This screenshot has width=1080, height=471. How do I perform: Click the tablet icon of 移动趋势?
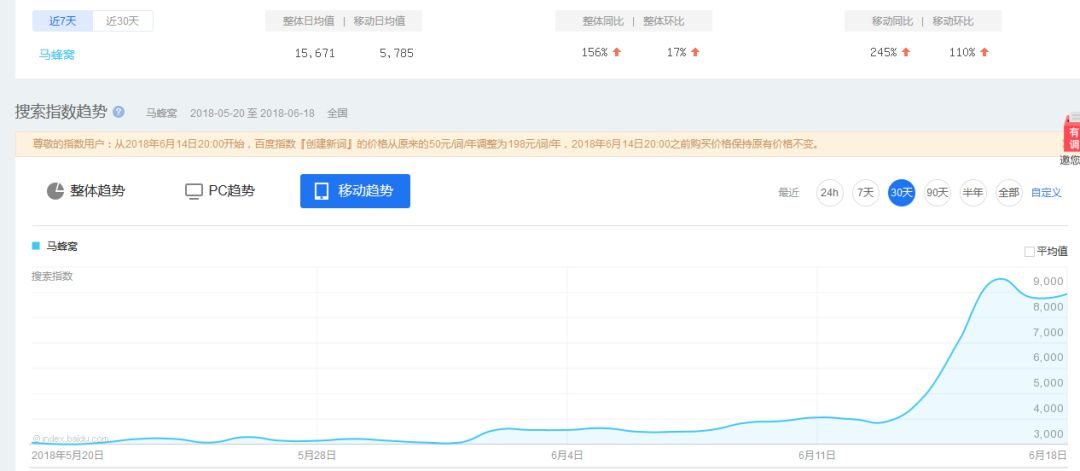322,191
